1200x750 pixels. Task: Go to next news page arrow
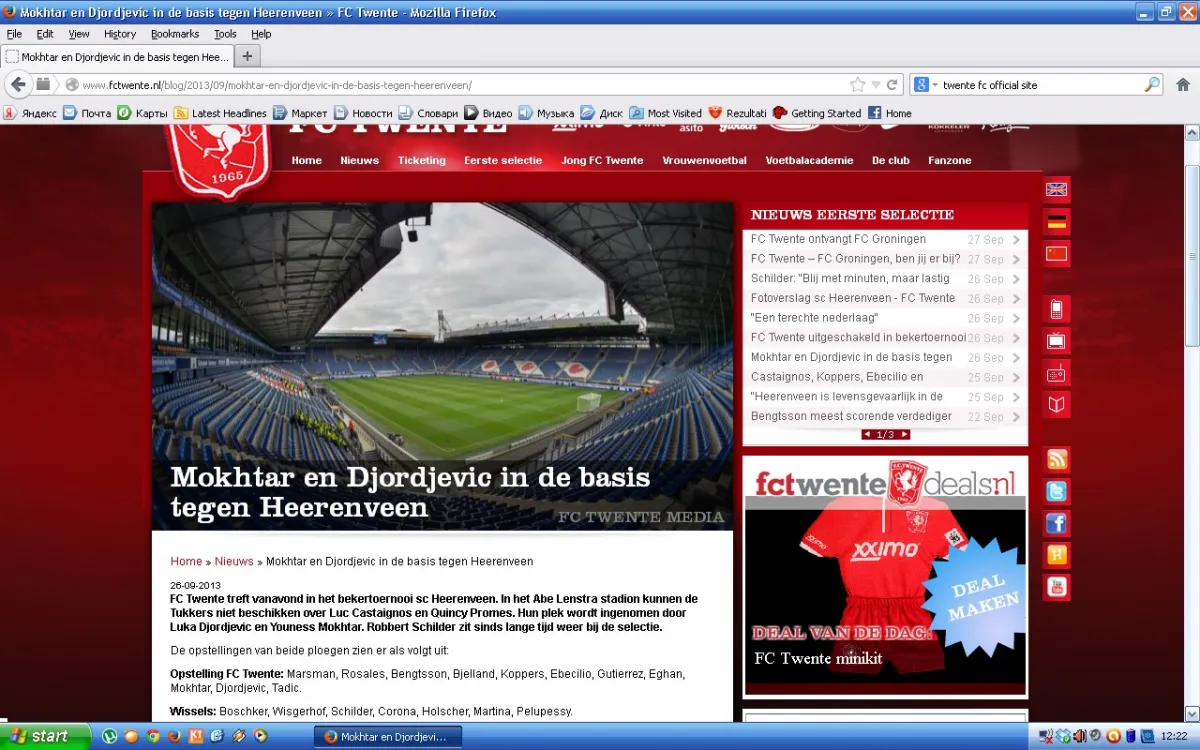coord(904,435)
